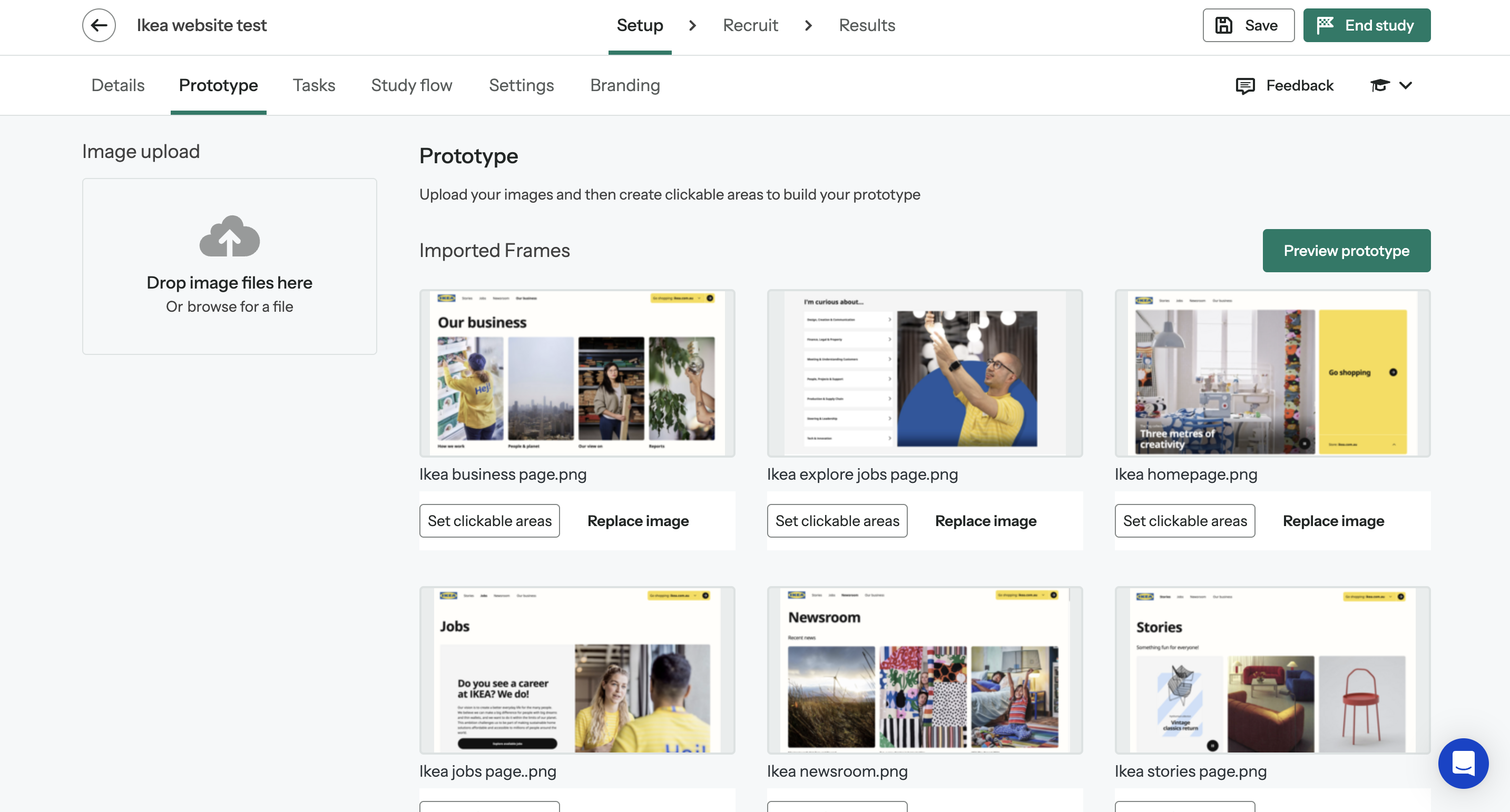Open the Ikea business page thumbnail
Image resolution: width=1510 pixels, height=812 pixels.
(577, 373)
